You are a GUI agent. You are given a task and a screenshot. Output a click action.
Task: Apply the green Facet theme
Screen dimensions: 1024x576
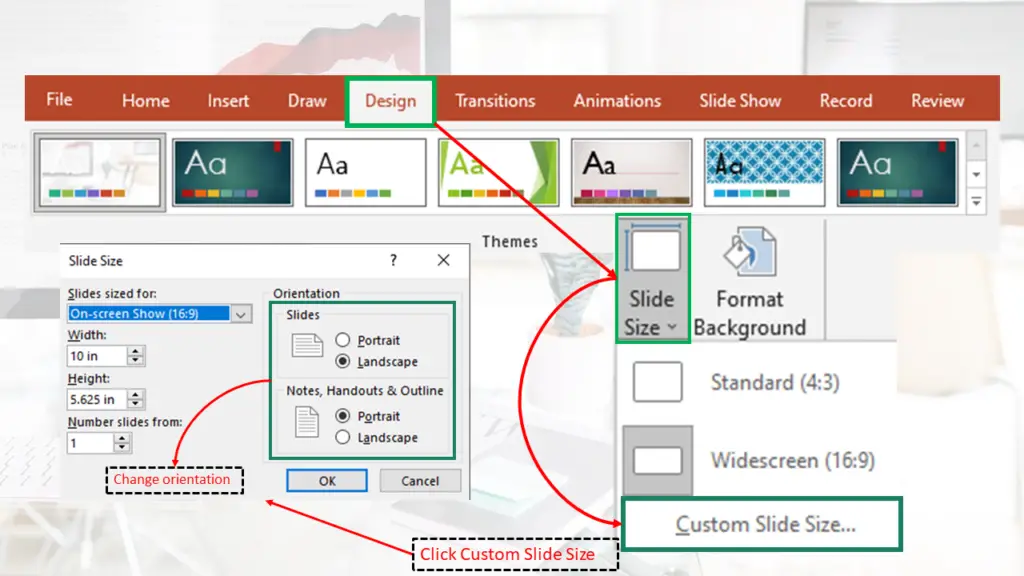point(498,171)
